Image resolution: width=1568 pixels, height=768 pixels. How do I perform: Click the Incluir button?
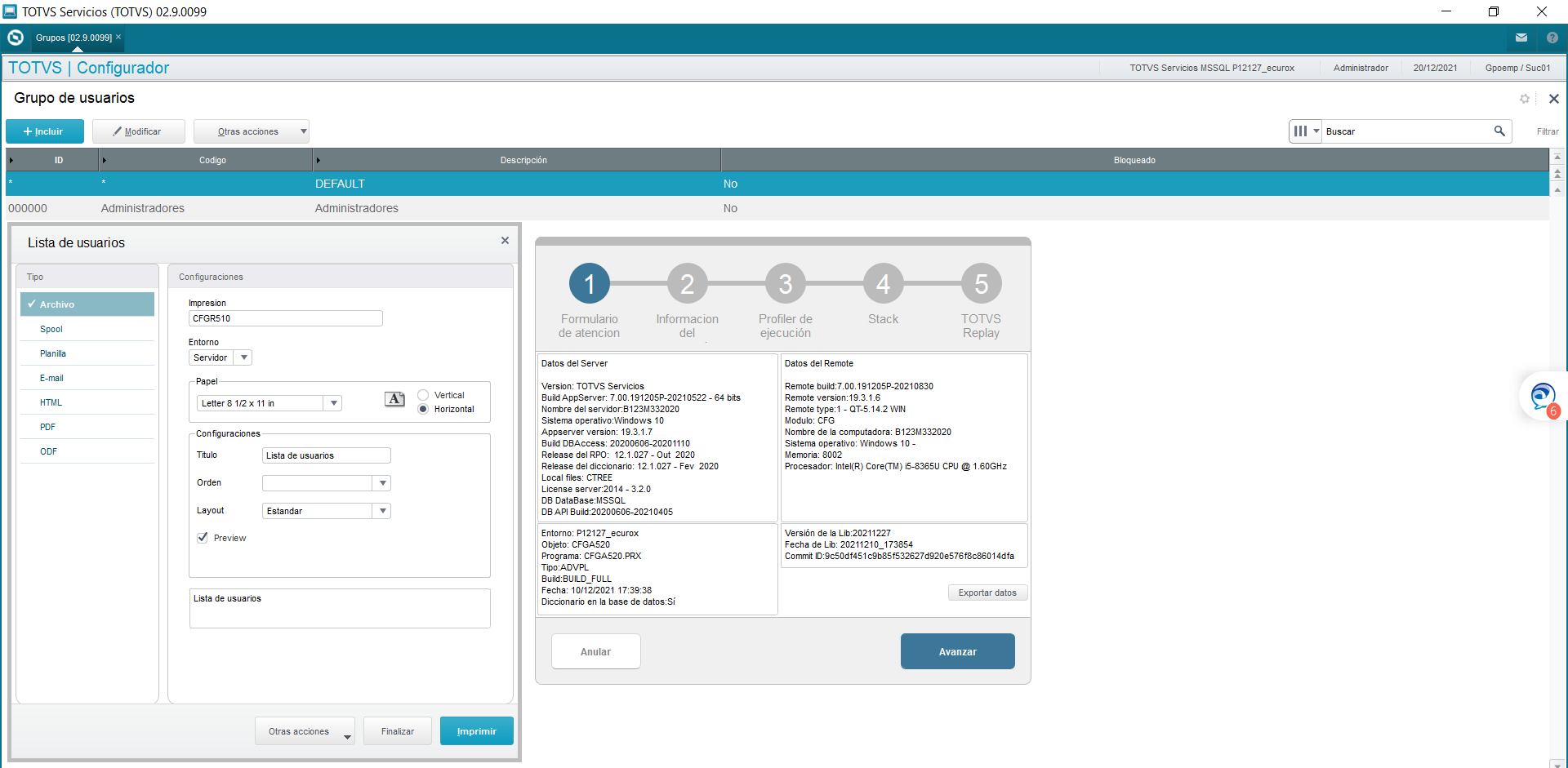pos(45,131)
